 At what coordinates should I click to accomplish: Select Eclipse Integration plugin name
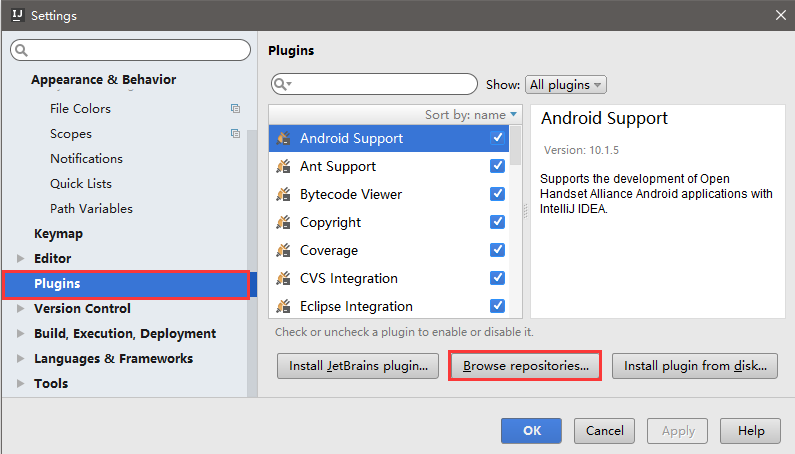356,306
